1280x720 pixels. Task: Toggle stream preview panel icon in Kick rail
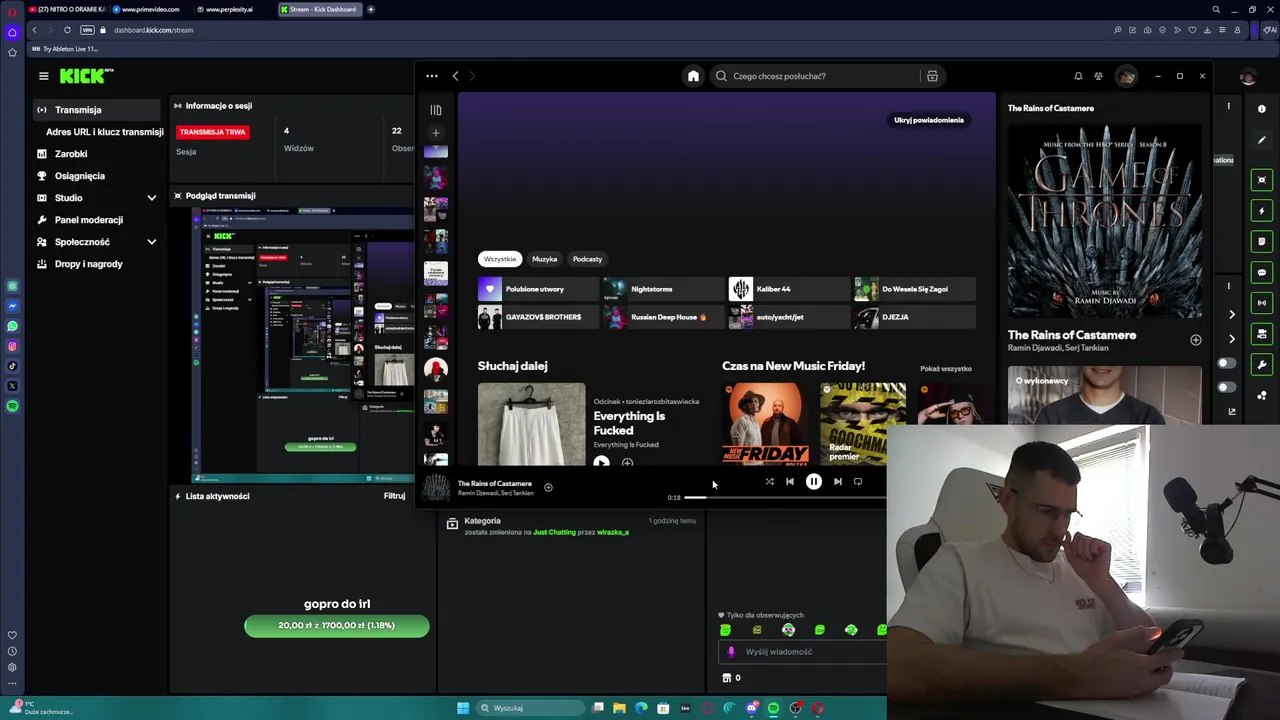(1262, 180)
